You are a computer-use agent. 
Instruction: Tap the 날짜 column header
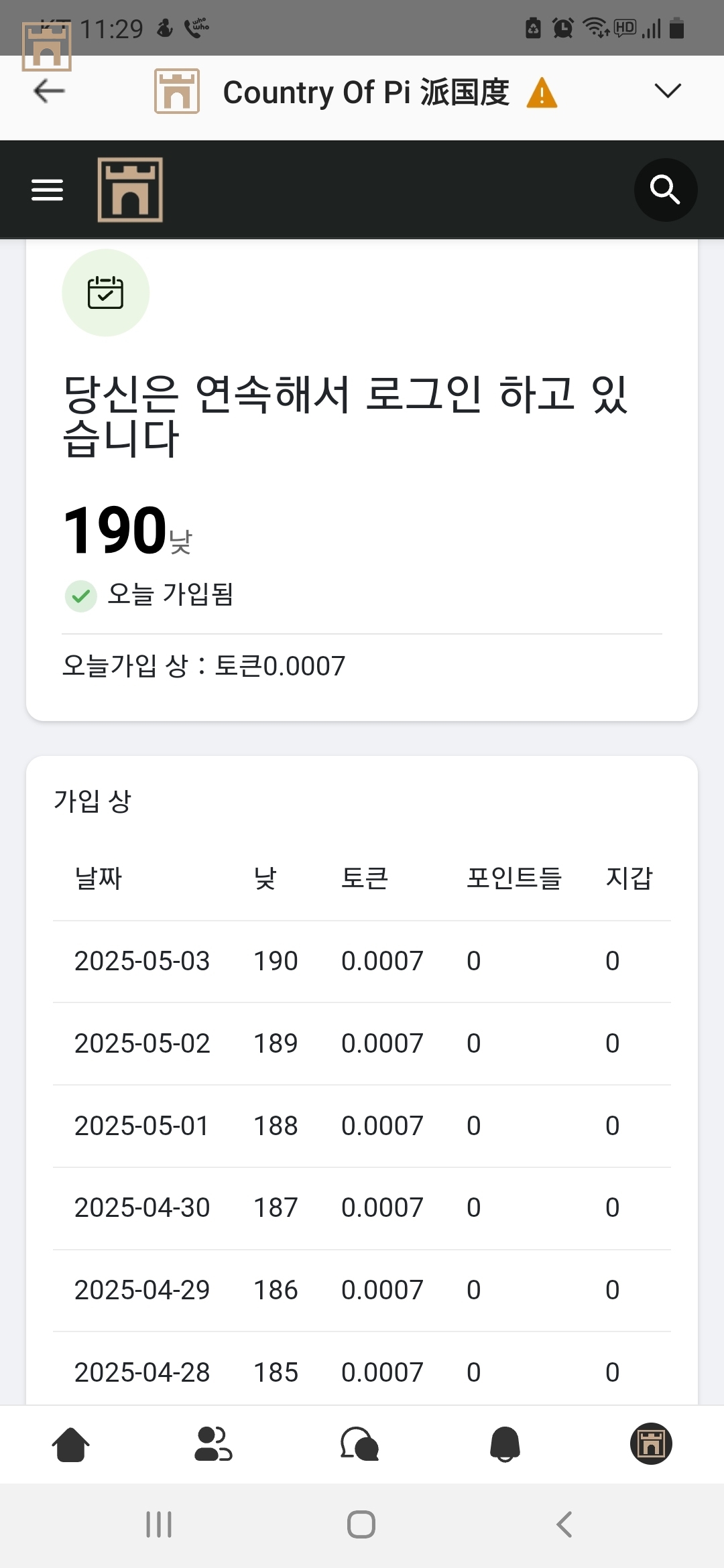click(x=99, y=878)
